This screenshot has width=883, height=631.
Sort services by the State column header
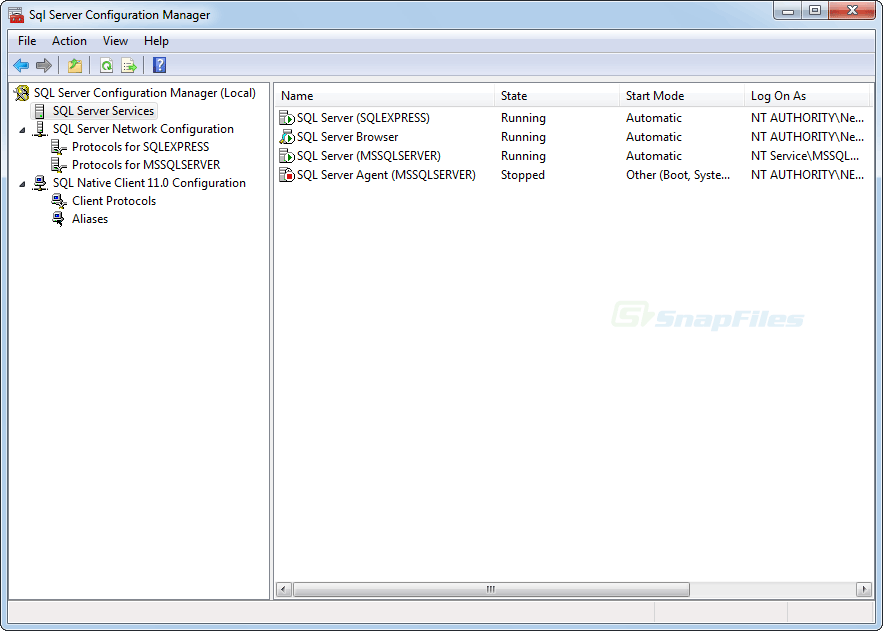point(513,95)
